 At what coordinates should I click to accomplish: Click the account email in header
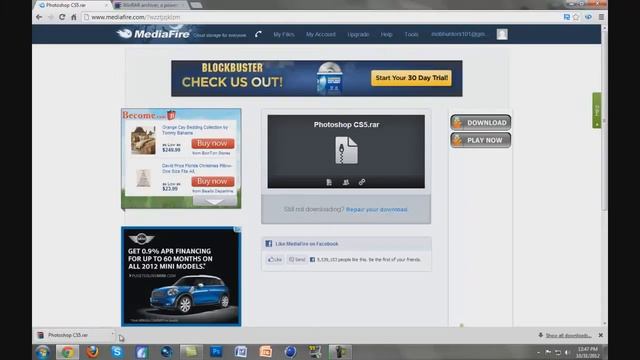click(x=458, y=34)
